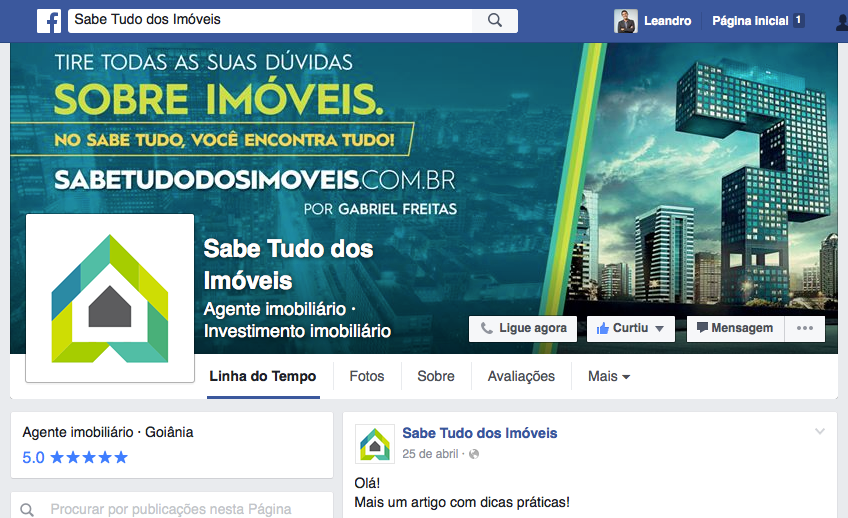The height and width of the screenshot is (518, 848).
Task: Click the globe privacy icon on post
Action: coord(474,454)
